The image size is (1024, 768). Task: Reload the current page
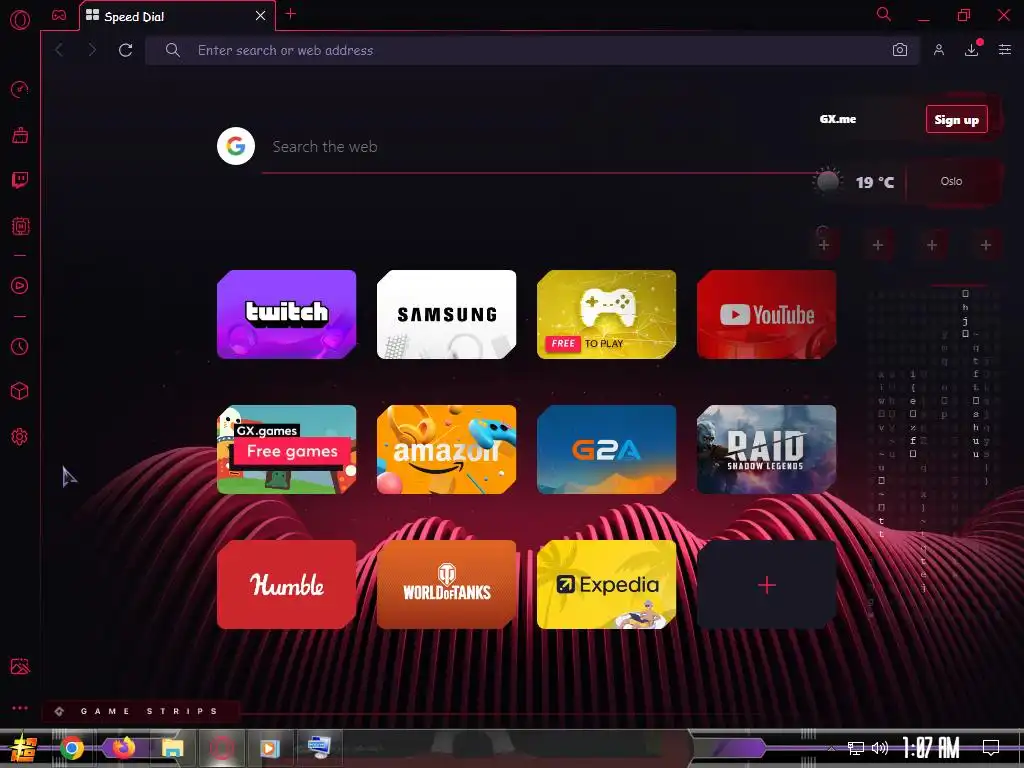pyautogui.click(x=125, y=50)
